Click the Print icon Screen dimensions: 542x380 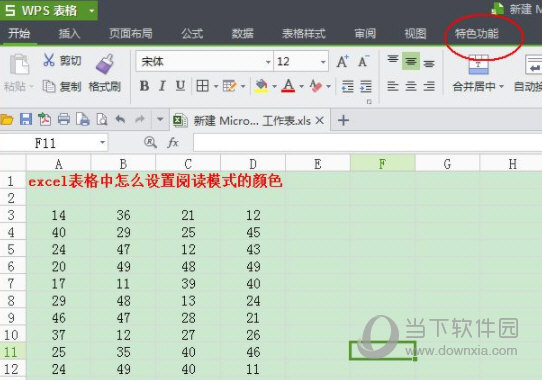[x=64, y=120]
